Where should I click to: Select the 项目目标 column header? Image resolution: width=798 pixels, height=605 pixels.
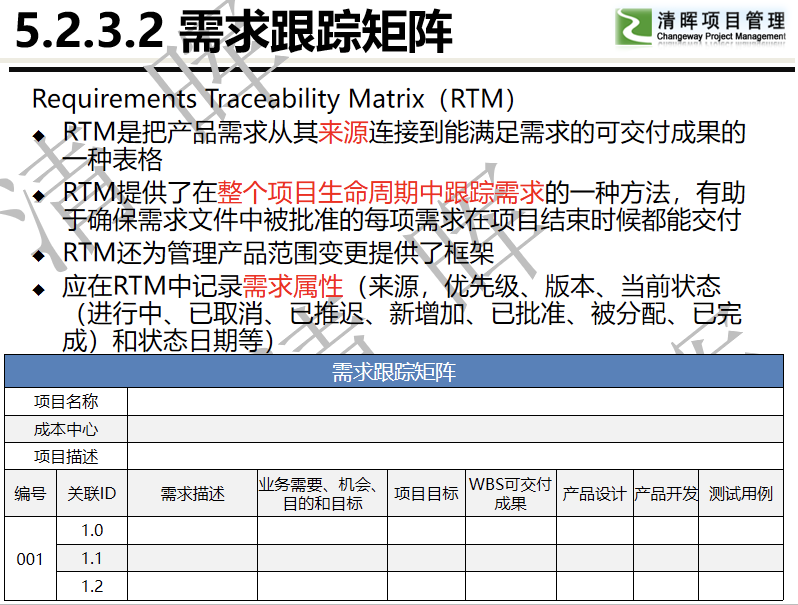[426, 494]
